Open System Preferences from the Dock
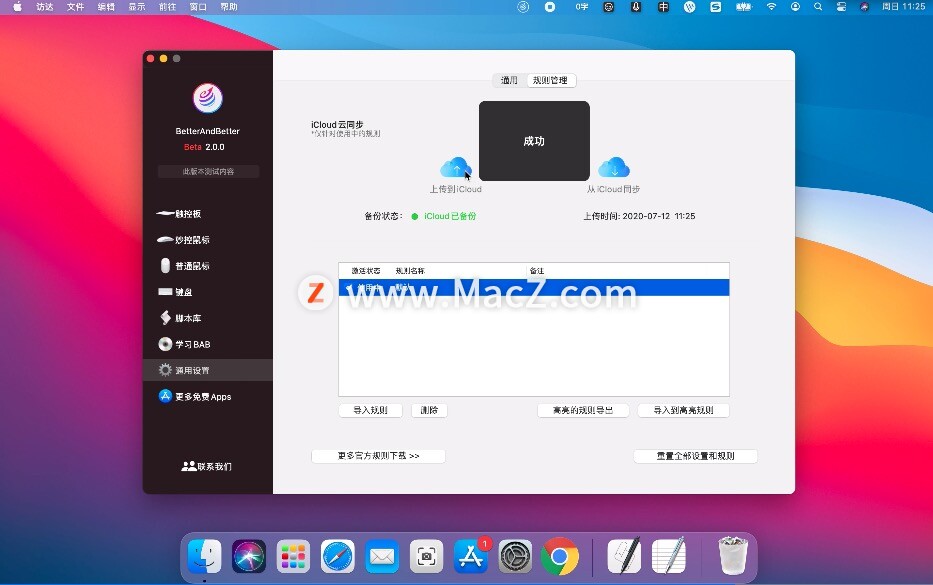Image resolution: width=933 pixels, height=585 pixels. point(515,556)
